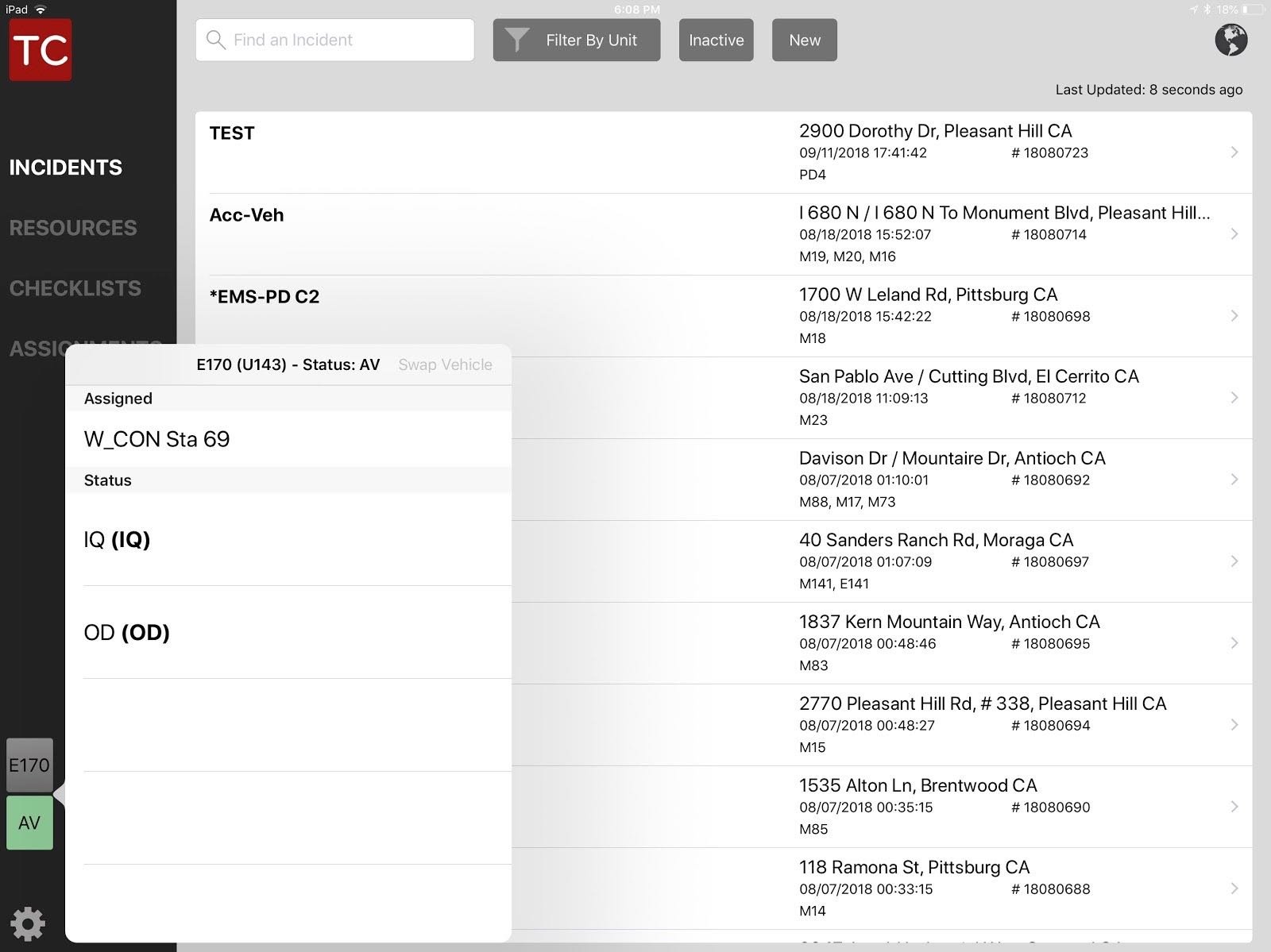Click the magnifier icon in the search bar
1271x952 pixels.
coord(215,40)
